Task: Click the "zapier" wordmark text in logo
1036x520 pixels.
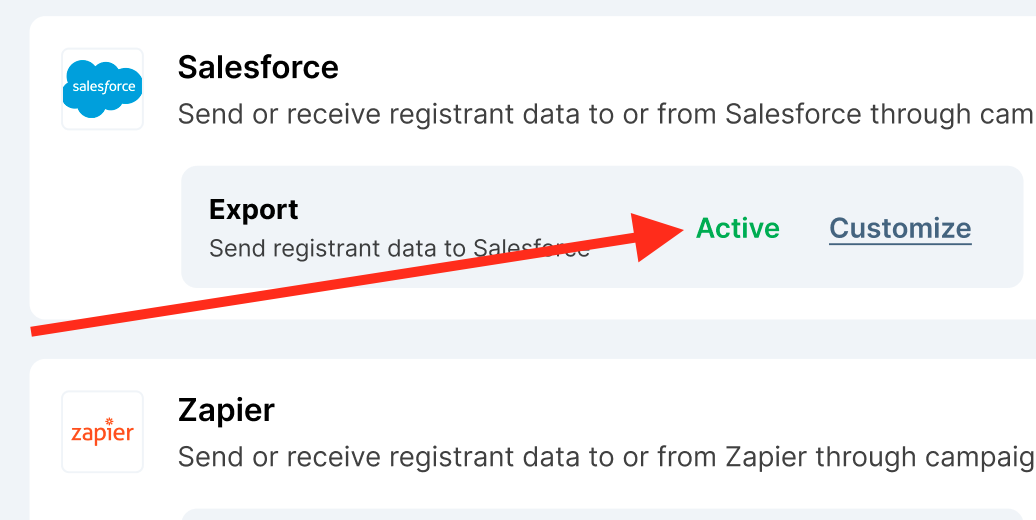Action: 102,435
